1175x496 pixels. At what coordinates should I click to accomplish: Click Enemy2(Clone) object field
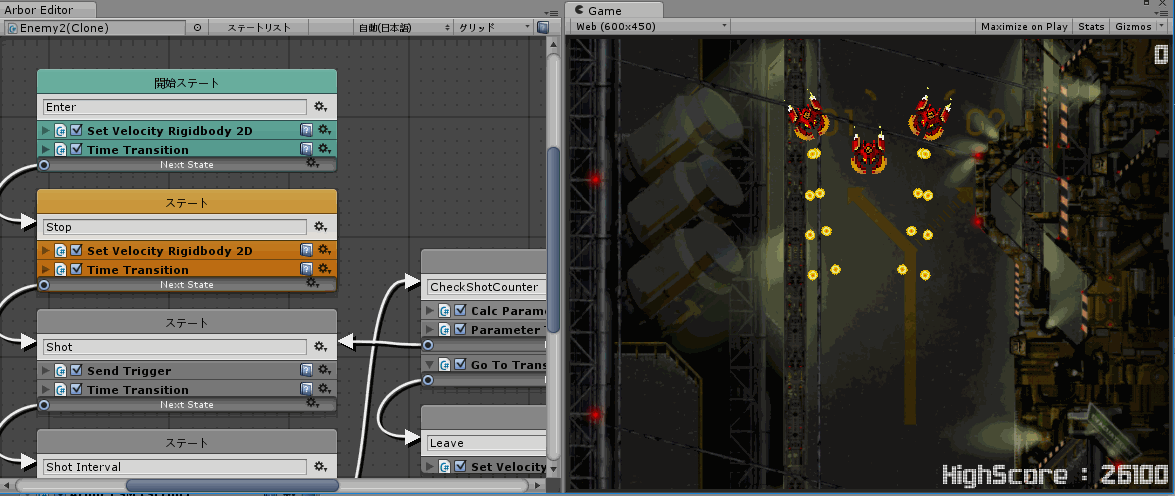pyautogui.click(x=95, y=27)
